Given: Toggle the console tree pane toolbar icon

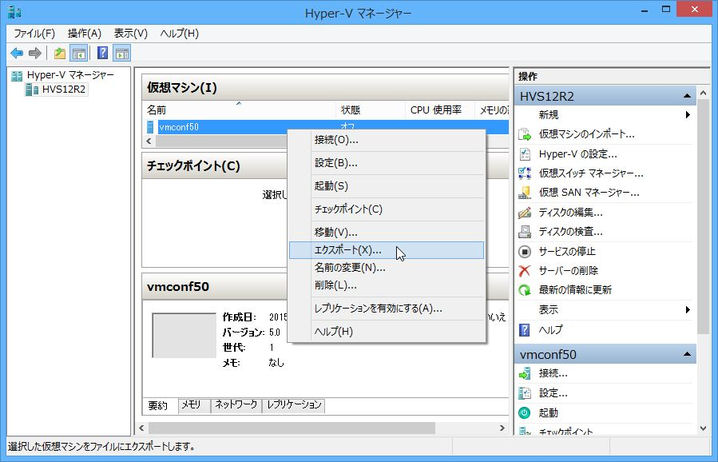Looking at the screenshot, I should 79,53.
